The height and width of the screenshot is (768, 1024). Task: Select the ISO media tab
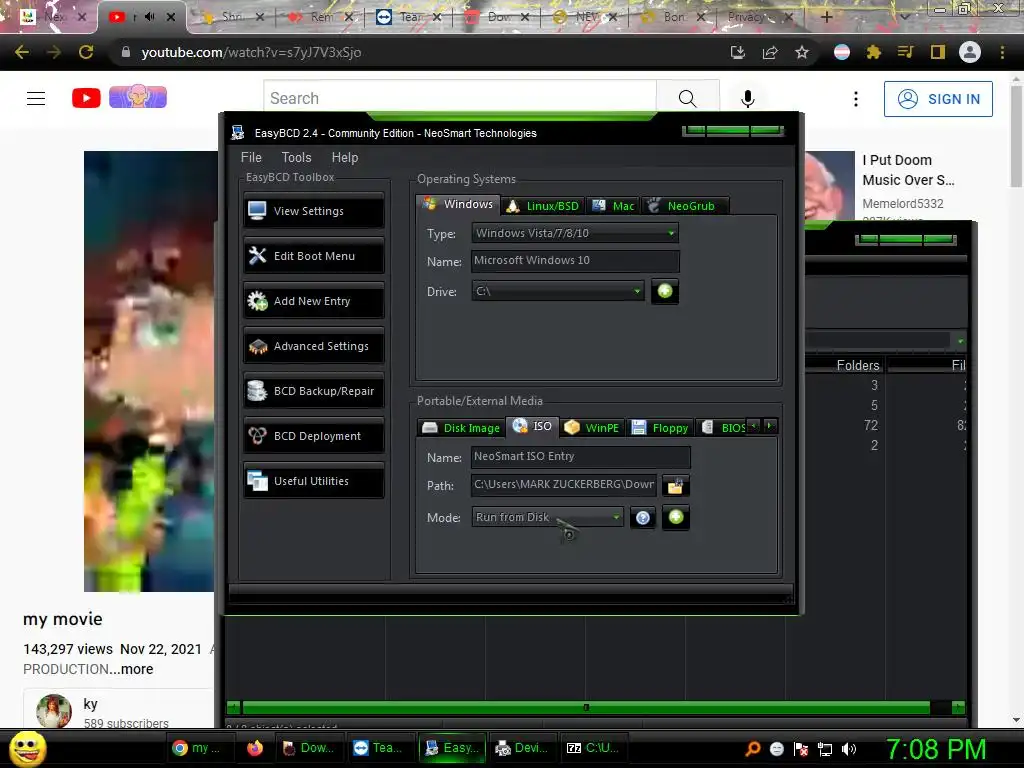(x=532, y=426)
